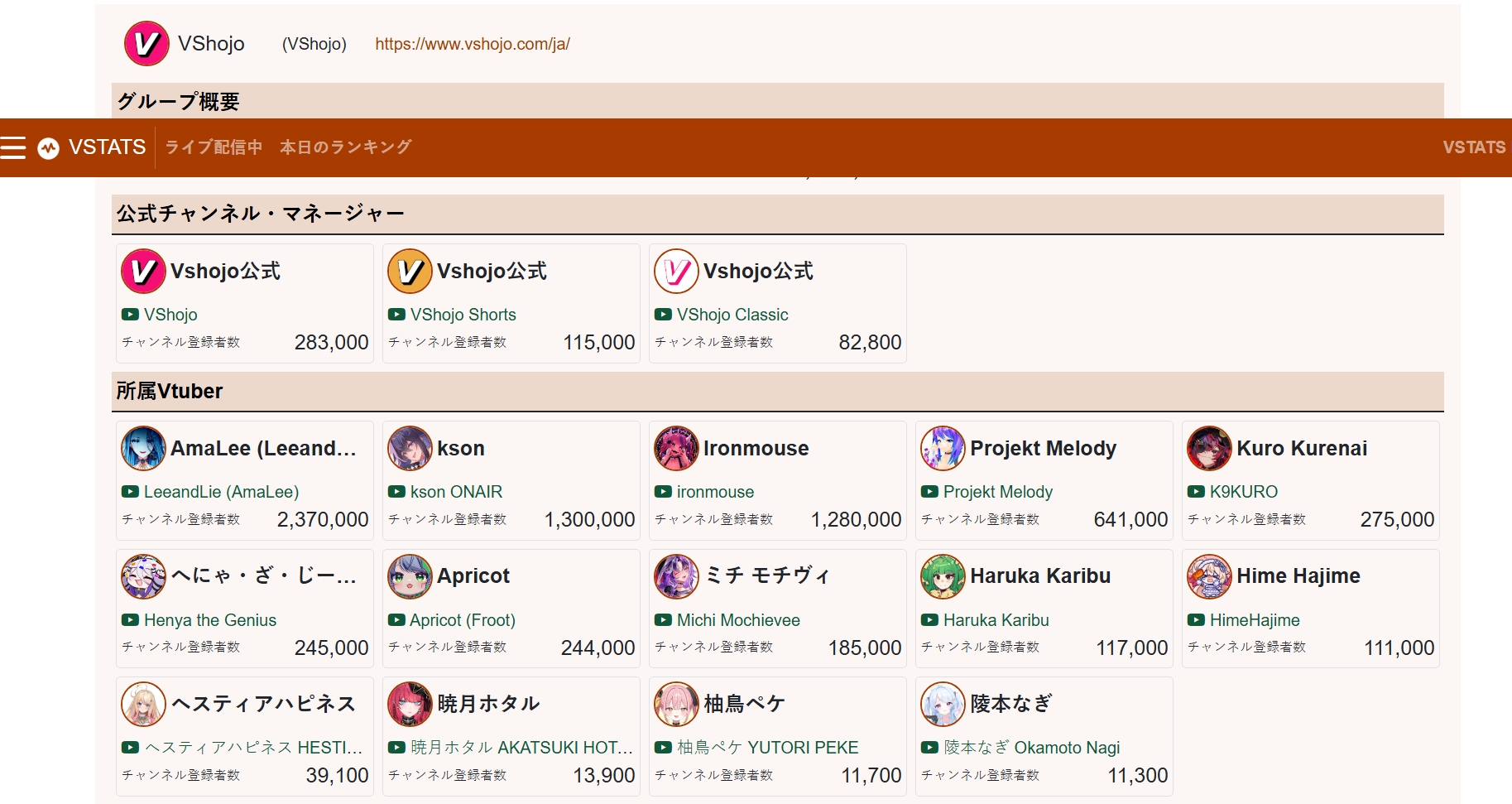Open the K9KURO channel link
1512x804 pixels.
pyautogui.click(x=1244, y=492)
